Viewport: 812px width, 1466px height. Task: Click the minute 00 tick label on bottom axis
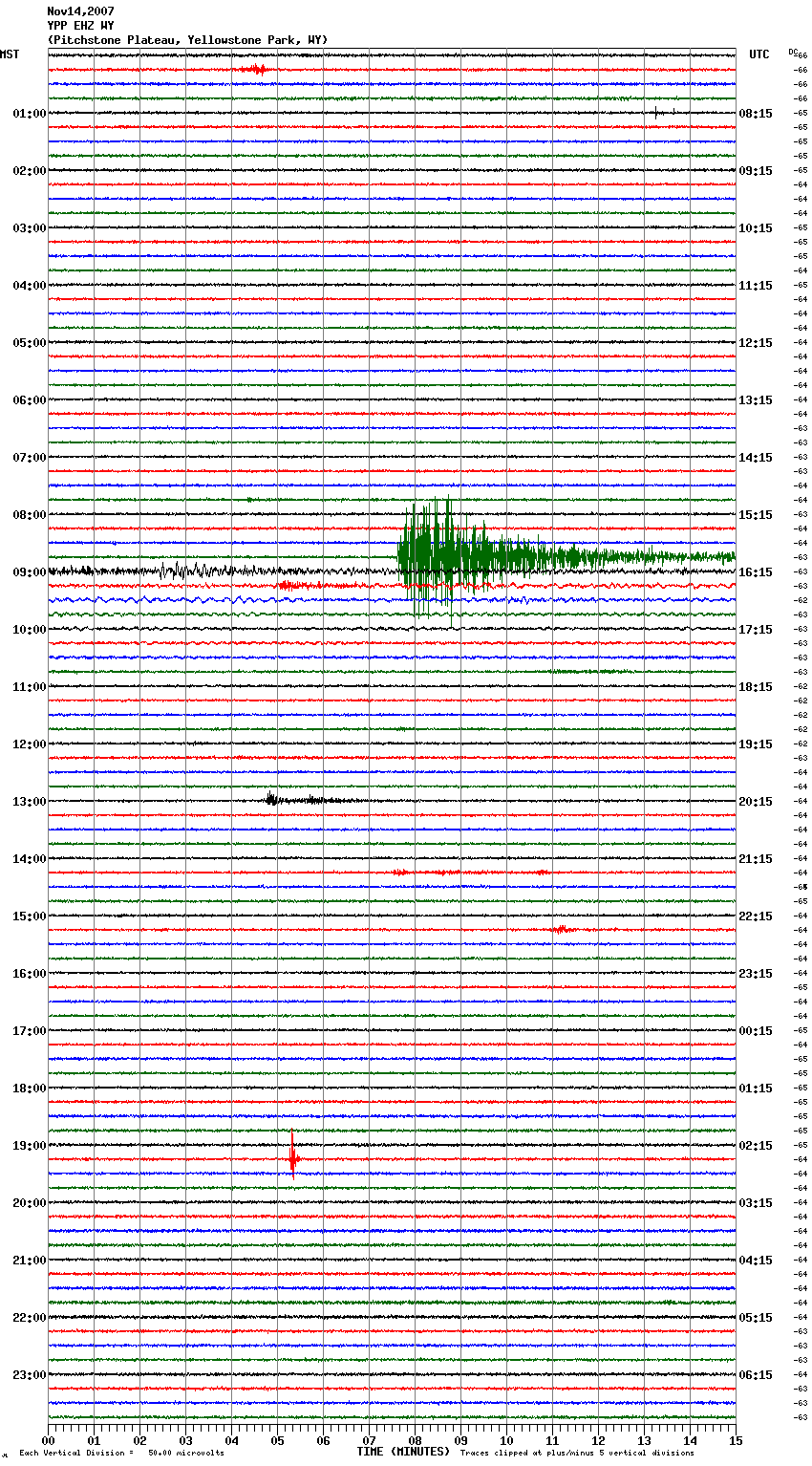tap(49, 1440)
